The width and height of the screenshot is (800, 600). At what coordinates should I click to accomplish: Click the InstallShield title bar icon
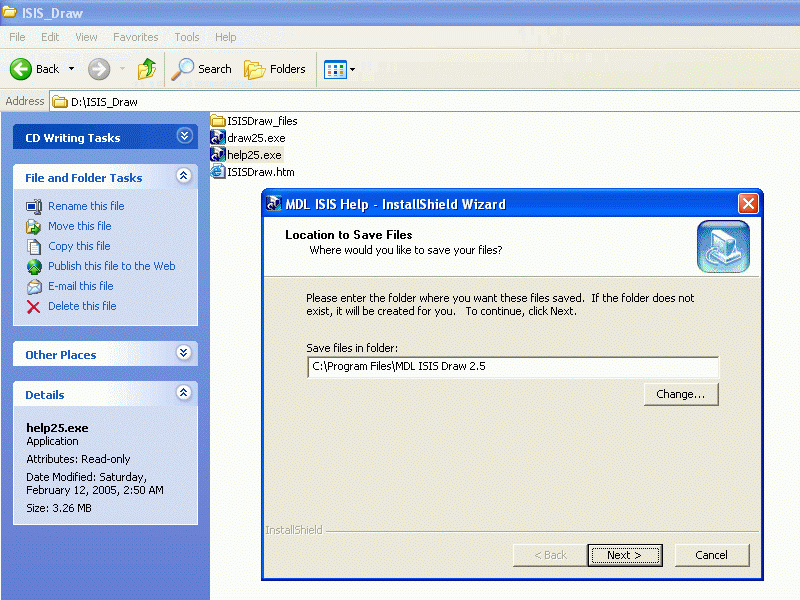[274, 204]
